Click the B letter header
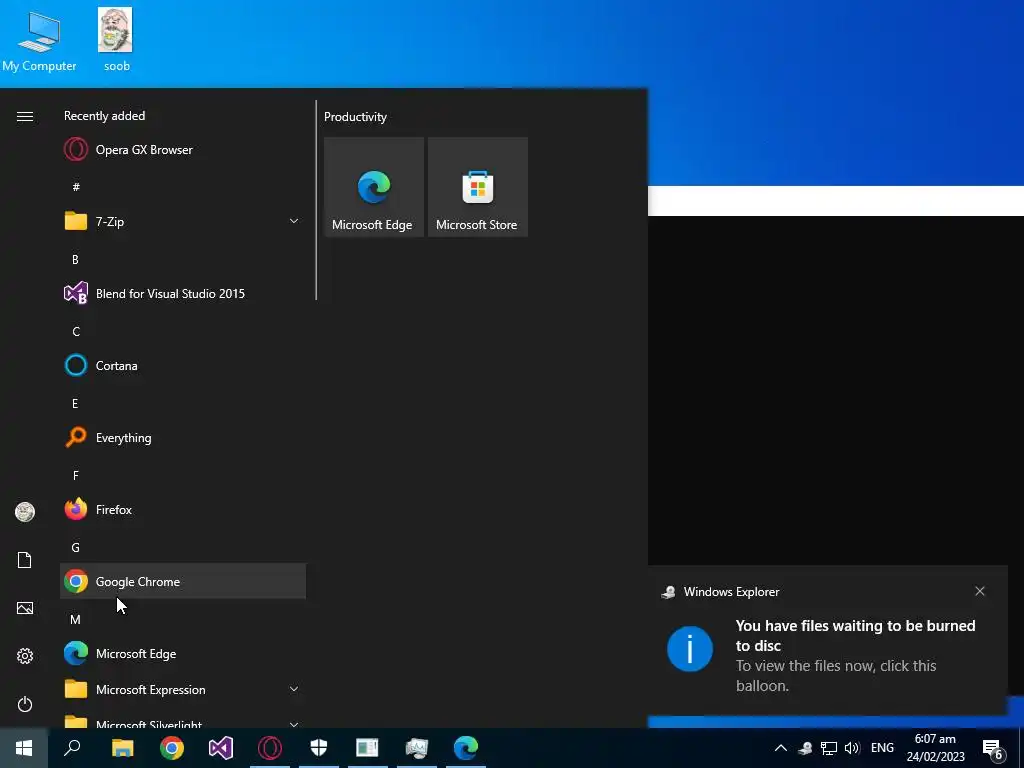Screen dimensions: 1024x768 pyautogui.click(x=75, y=259)
